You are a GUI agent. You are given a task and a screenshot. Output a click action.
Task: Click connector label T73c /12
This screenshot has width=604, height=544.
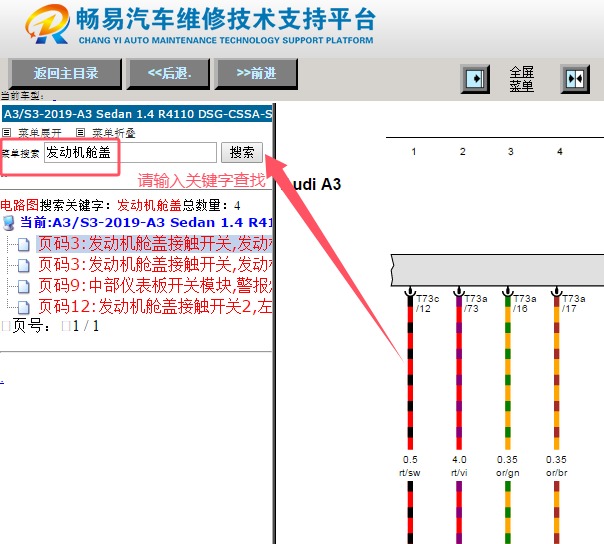click(428, 304)
